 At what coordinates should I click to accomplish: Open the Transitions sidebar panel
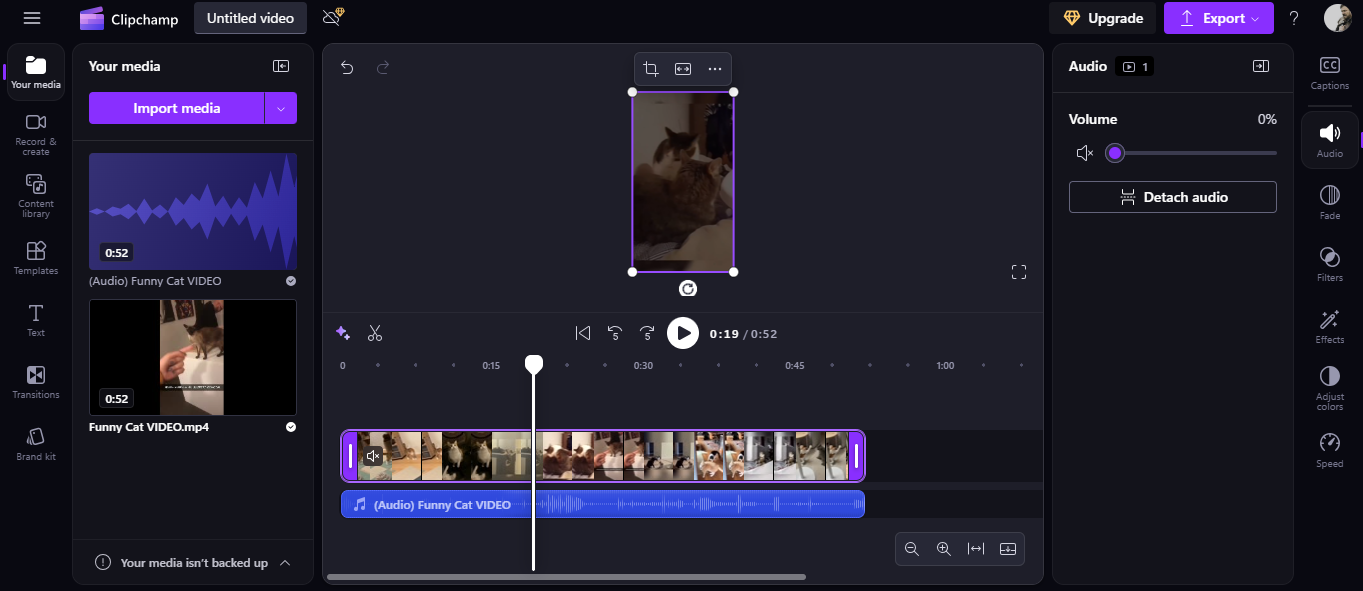point(35,381)
